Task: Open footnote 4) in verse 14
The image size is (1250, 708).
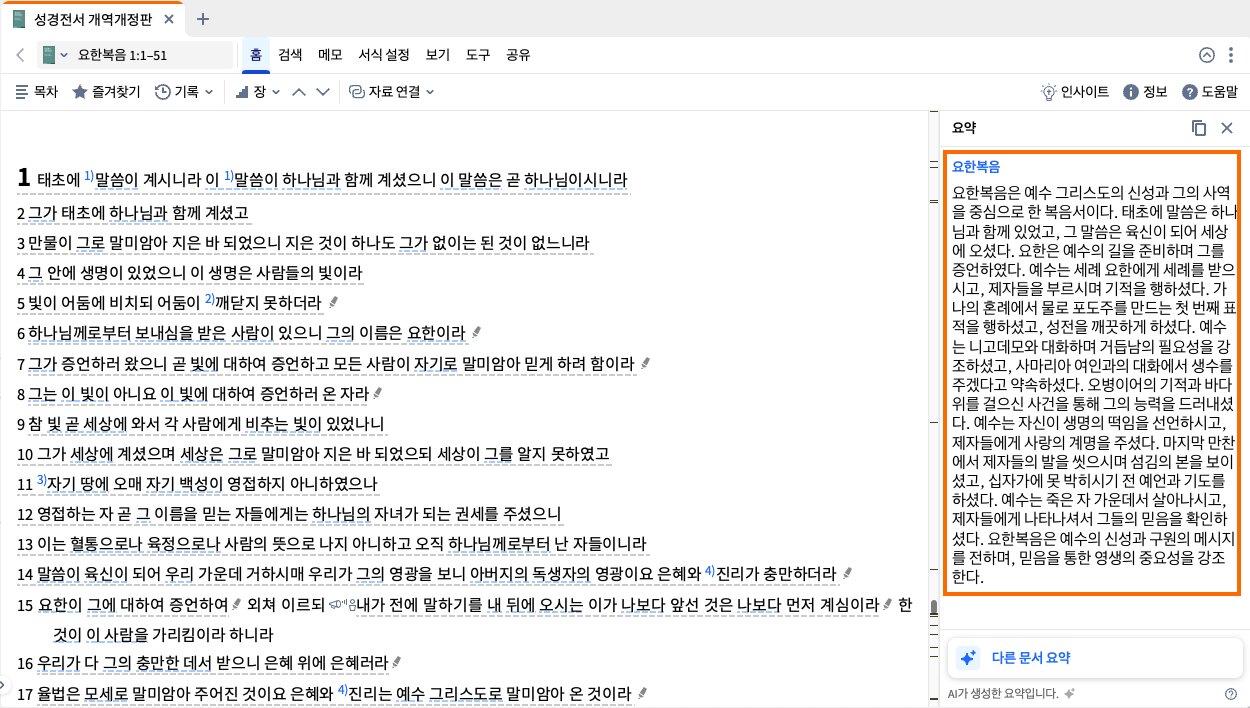Action: (709, 570)
